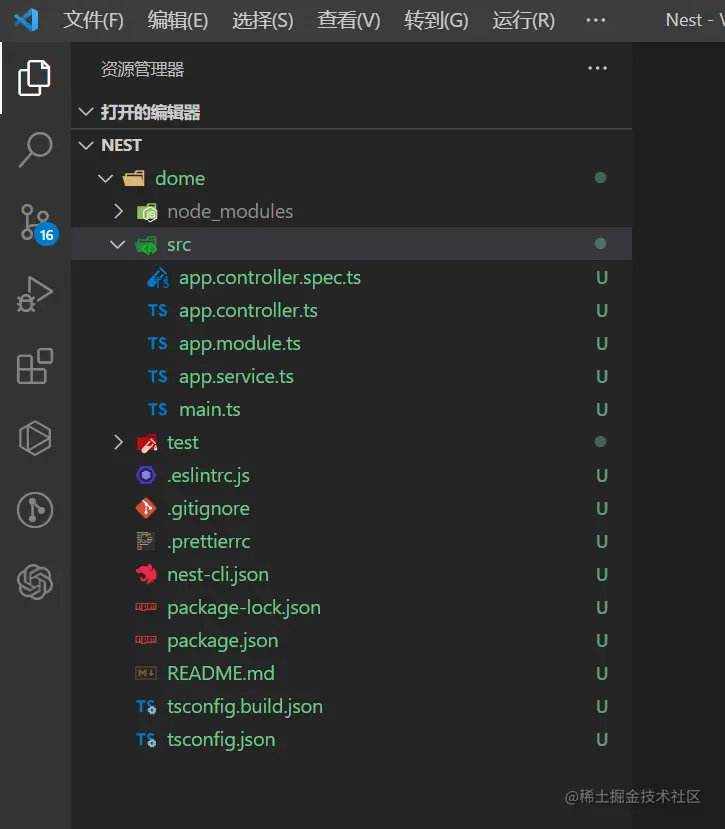Open the ChatGPT extension icon
This screenshot has width=725, height=829.
pos(35,582)
